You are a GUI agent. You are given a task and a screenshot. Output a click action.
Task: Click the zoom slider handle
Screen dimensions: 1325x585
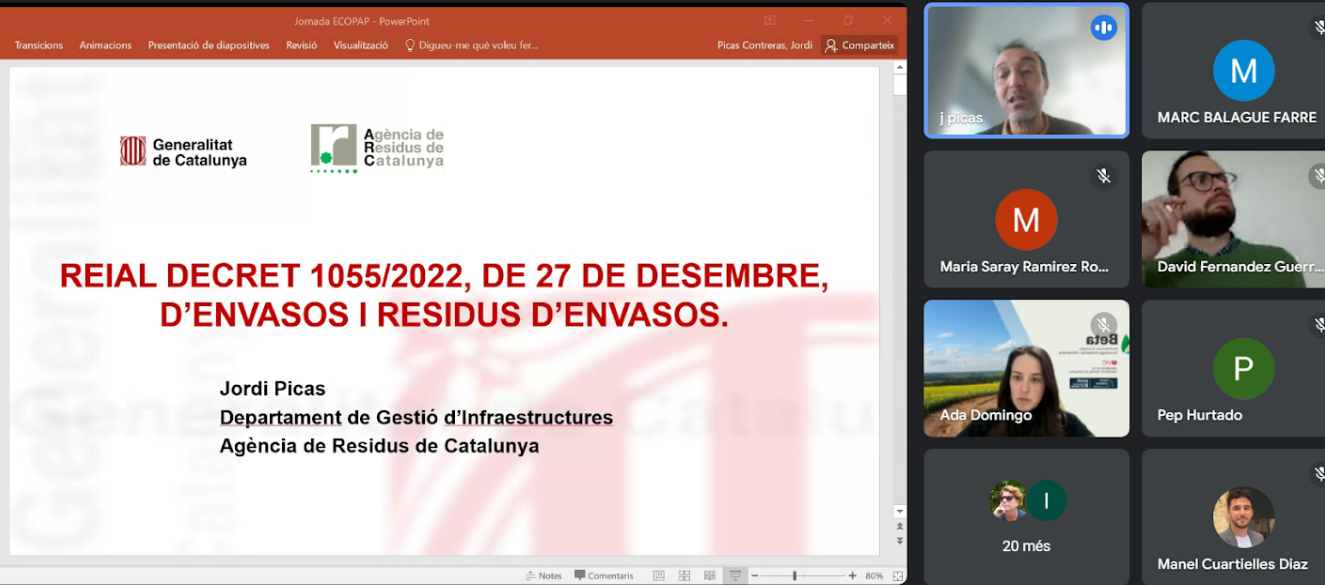point(795,576)
